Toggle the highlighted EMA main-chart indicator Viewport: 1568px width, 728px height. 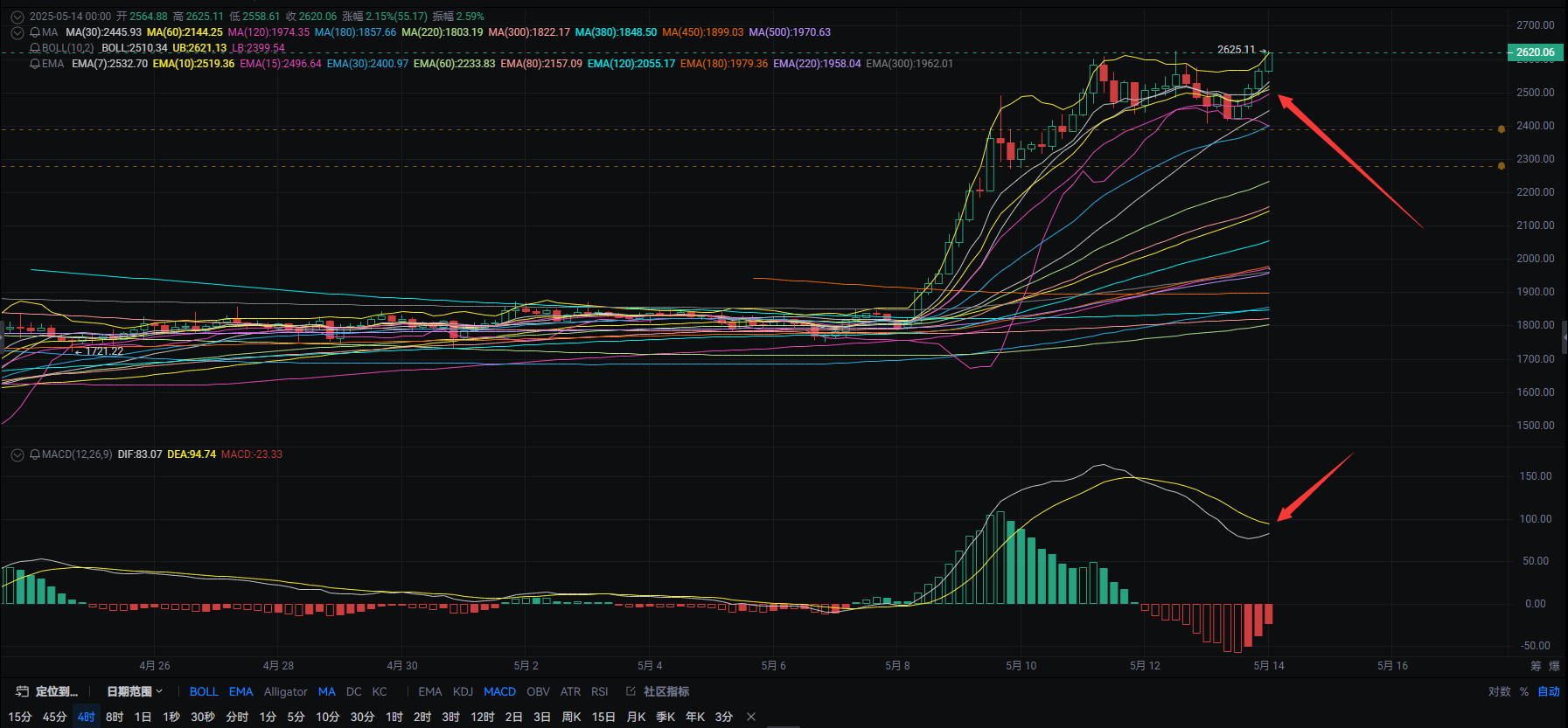pyautogui.click(x=240, y=691)
